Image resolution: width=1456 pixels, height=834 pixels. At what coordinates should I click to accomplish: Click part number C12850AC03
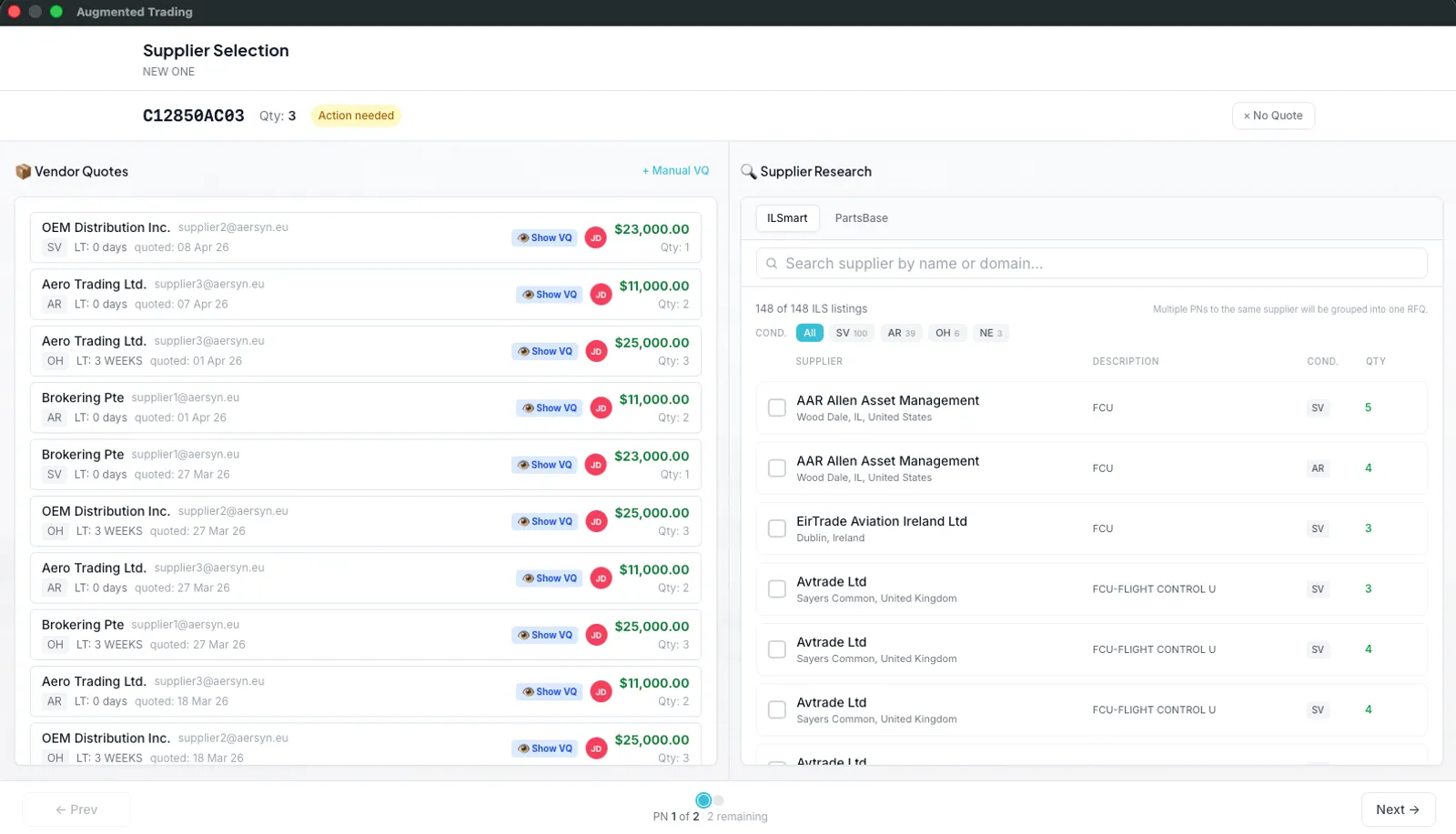pyautogui.click(x=194, y=116)
